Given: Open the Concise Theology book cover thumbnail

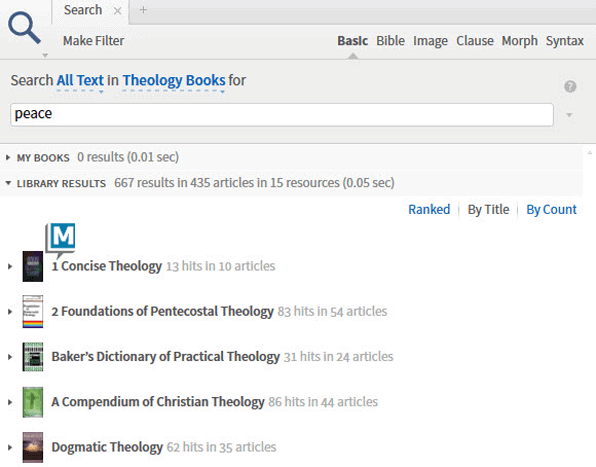Looking at the screenshot, I should tap(33, 266).
